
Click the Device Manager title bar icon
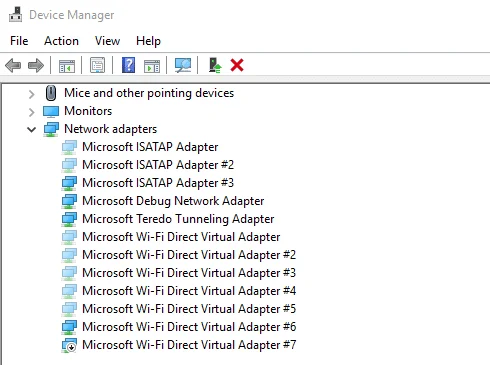click(15, 15)
